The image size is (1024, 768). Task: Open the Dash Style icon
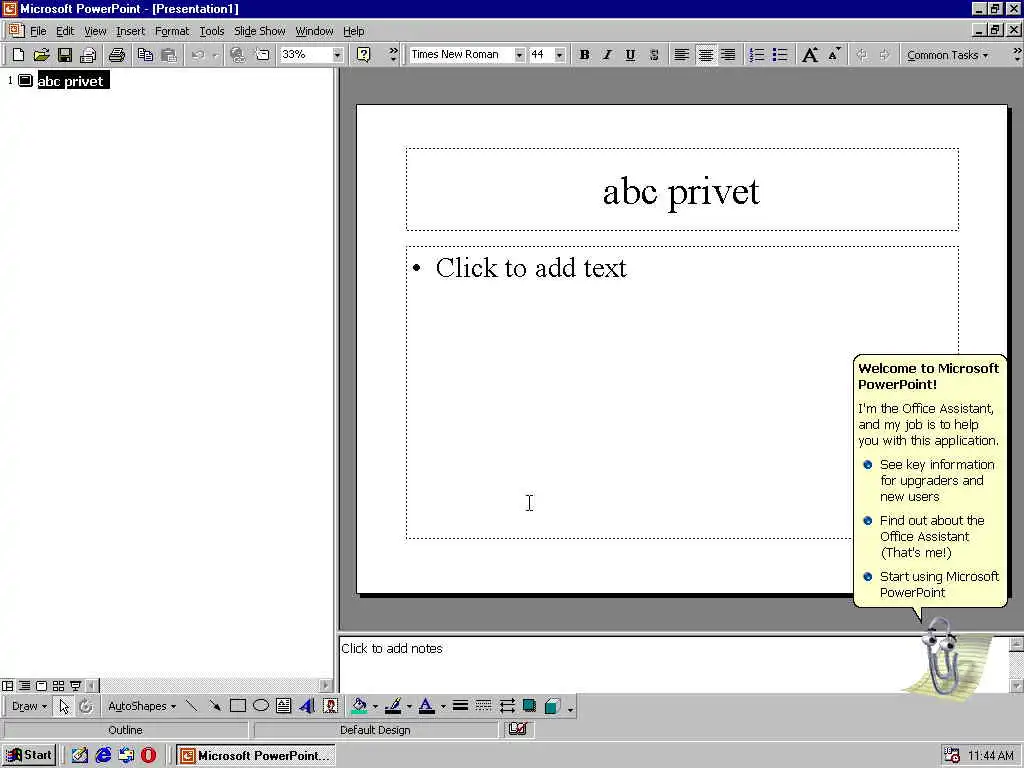tap(483, 706)
